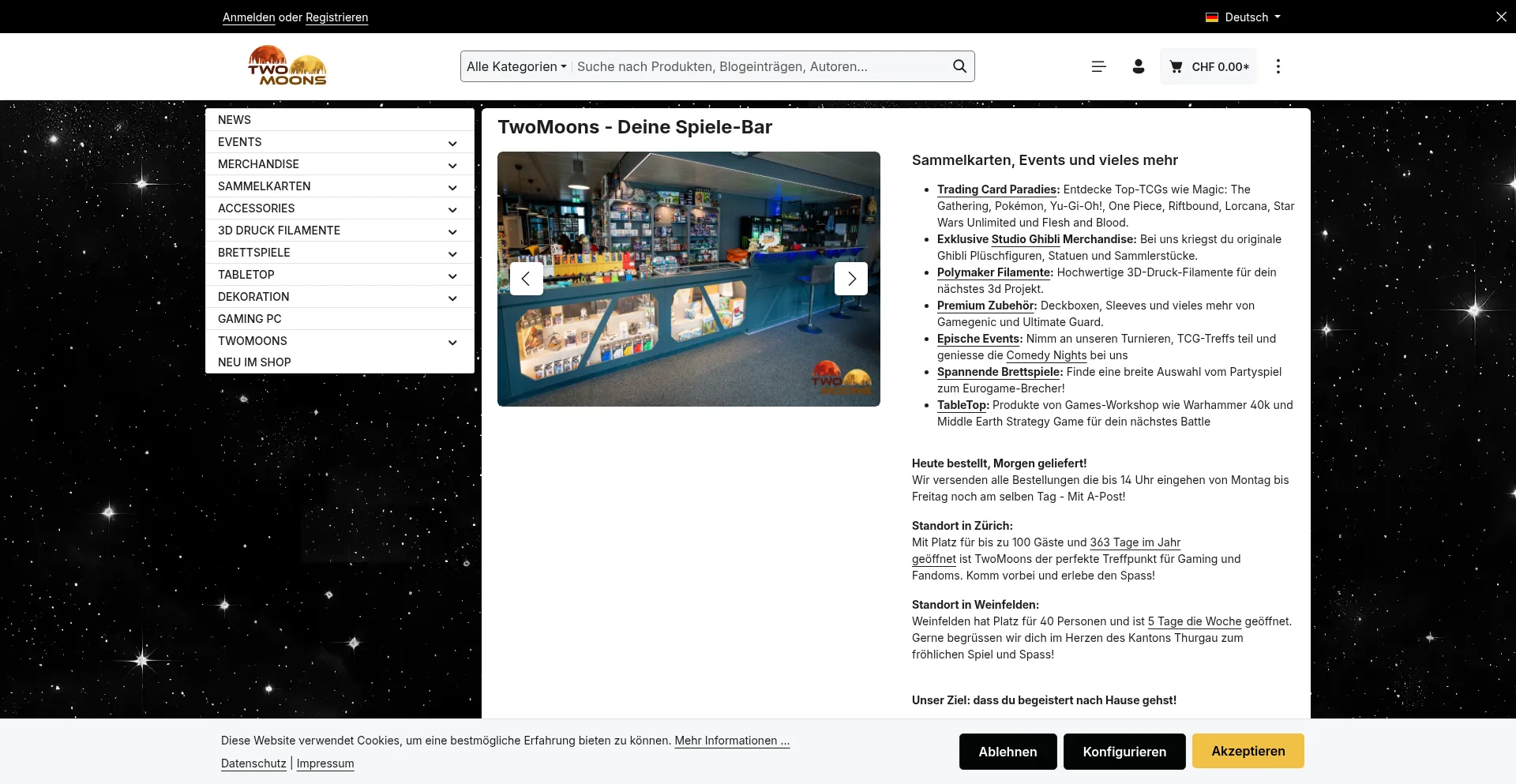Accept cookies with Akzeptieren button
Viewport: 1516px width, 784px height.
(x=1248, y=751)
